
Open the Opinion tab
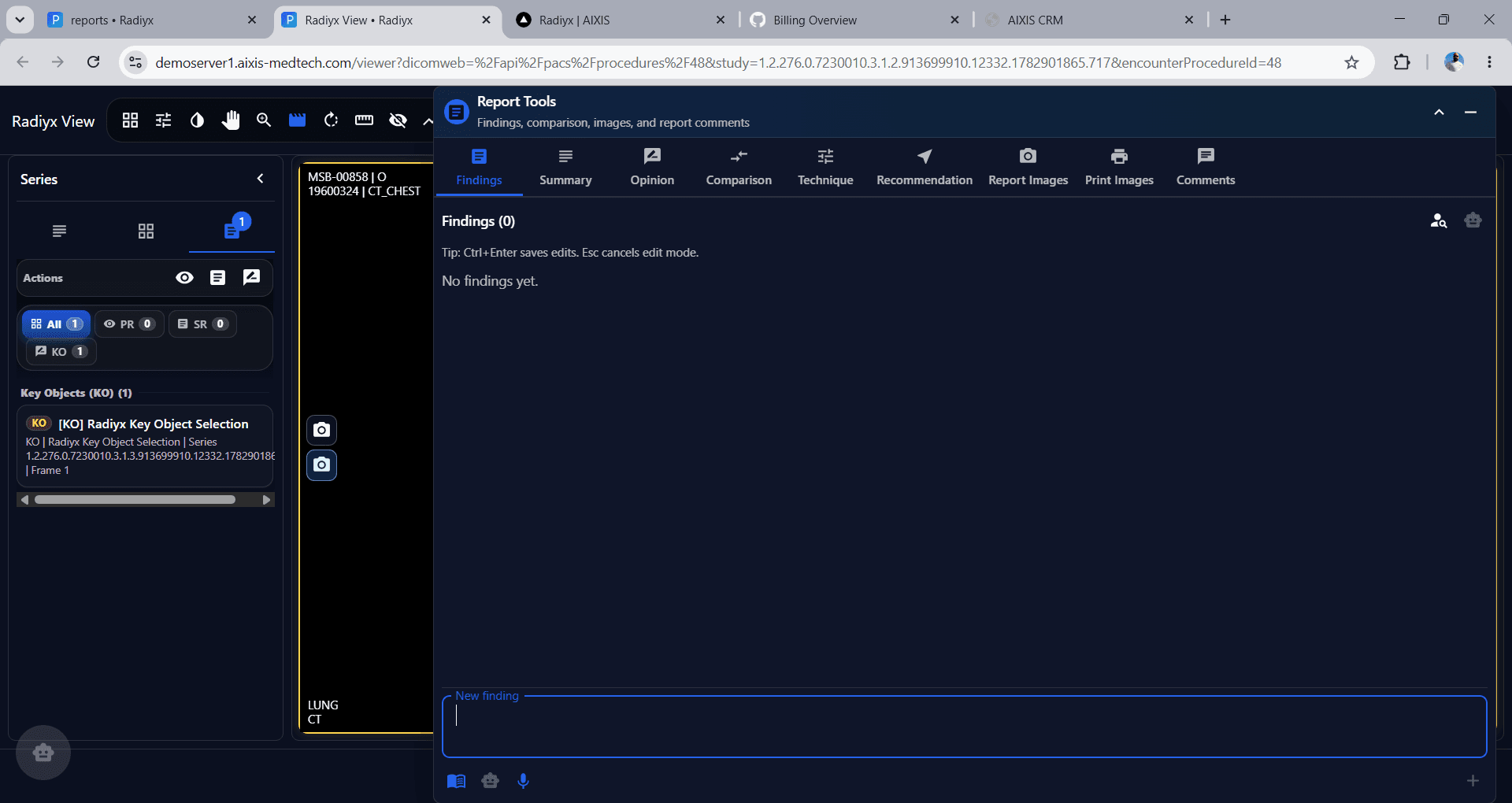click(652, 168)
